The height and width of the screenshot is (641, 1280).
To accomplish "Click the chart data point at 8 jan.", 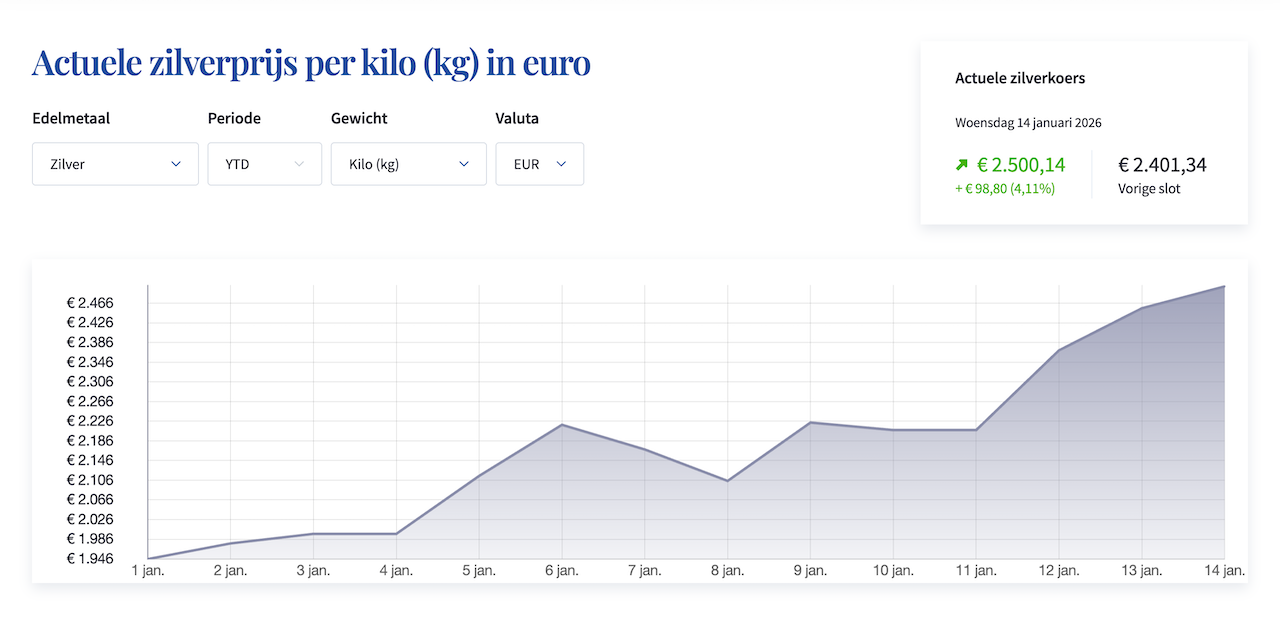I will 728,481.
